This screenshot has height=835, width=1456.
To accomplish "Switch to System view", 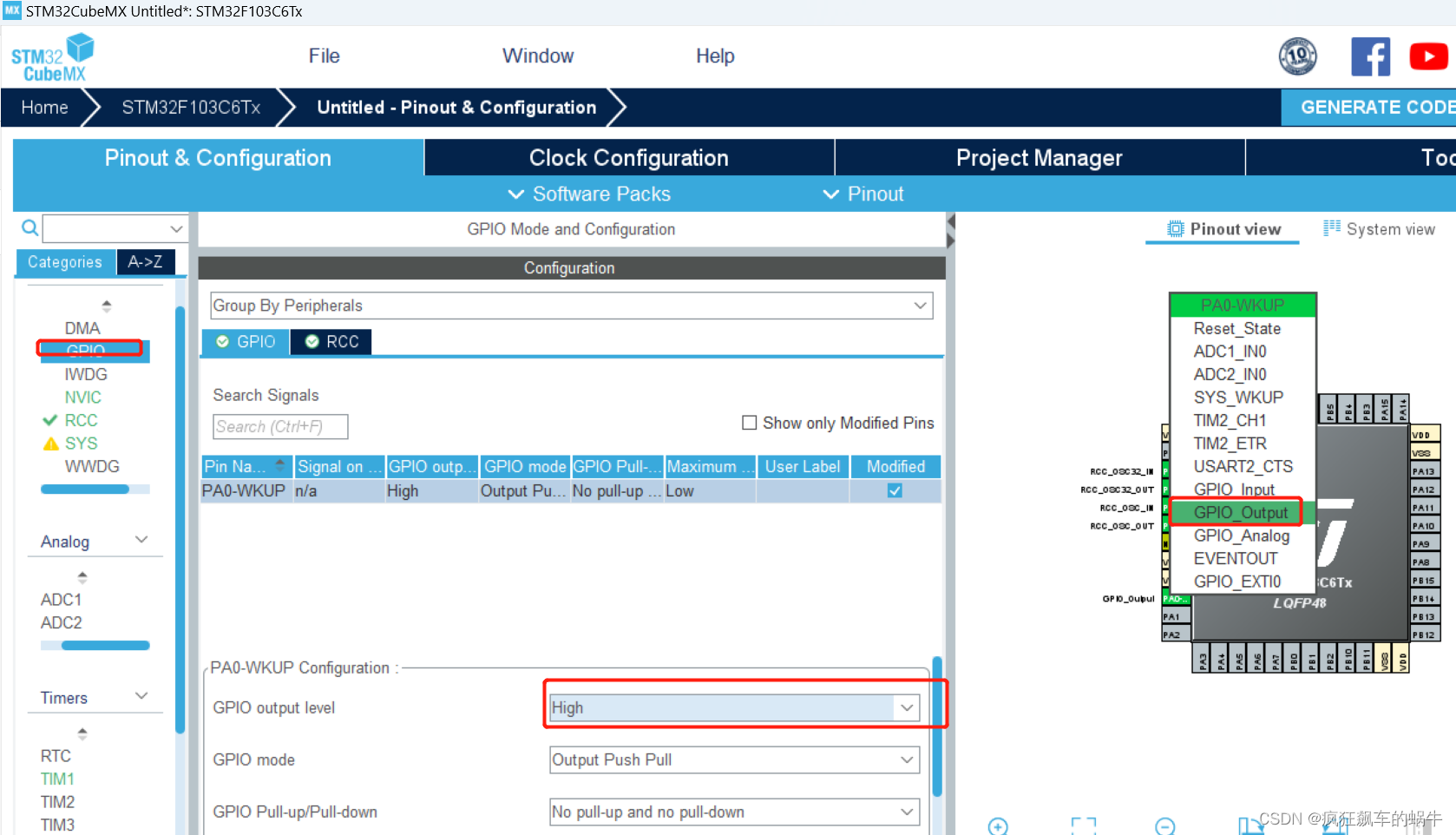I will point(1379,229).
